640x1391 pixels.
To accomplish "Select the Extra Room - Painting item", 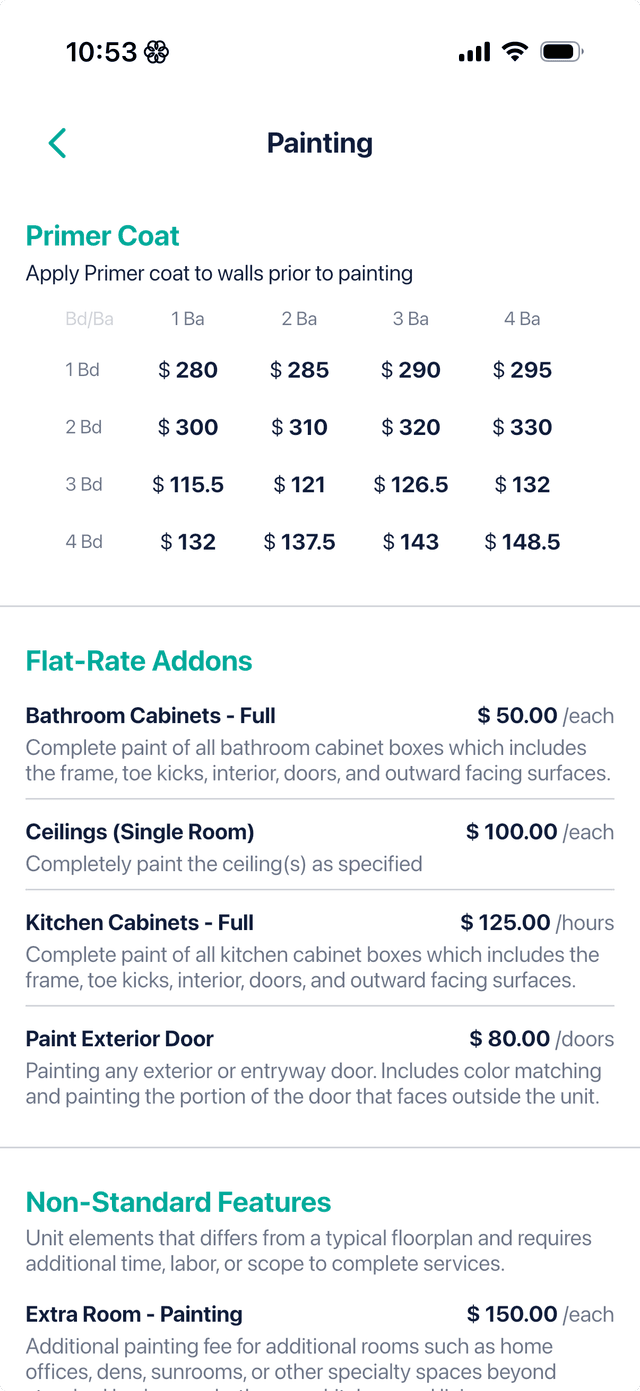I will coord(133,1314).
